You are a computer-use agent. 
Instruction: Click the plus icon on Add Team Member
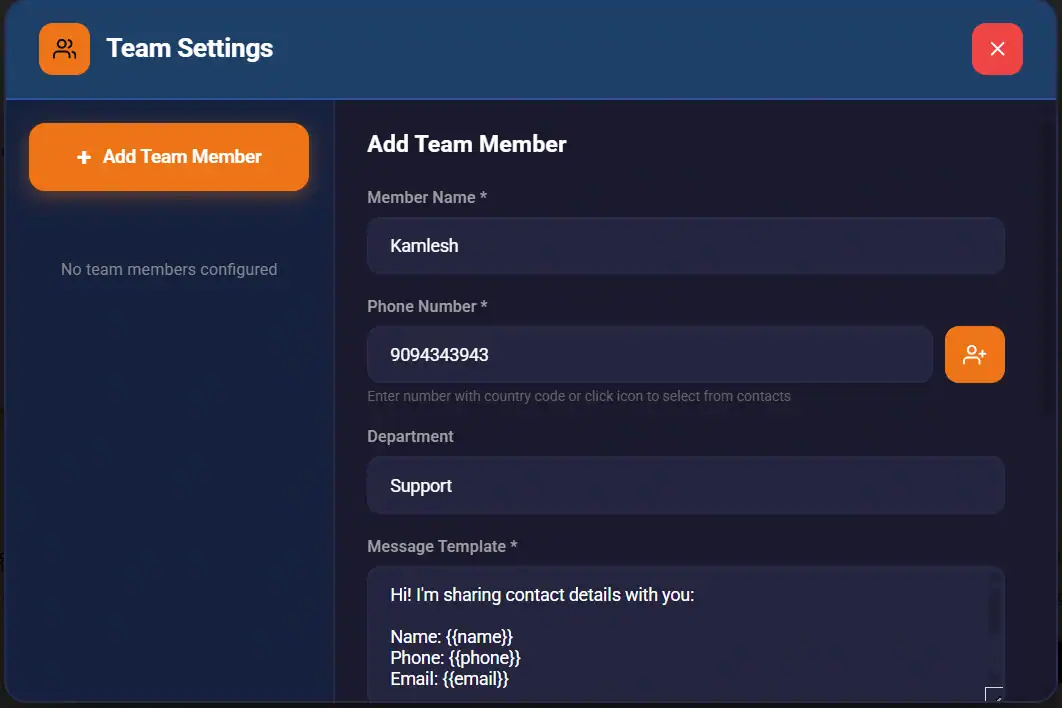(x=86, y=156)
